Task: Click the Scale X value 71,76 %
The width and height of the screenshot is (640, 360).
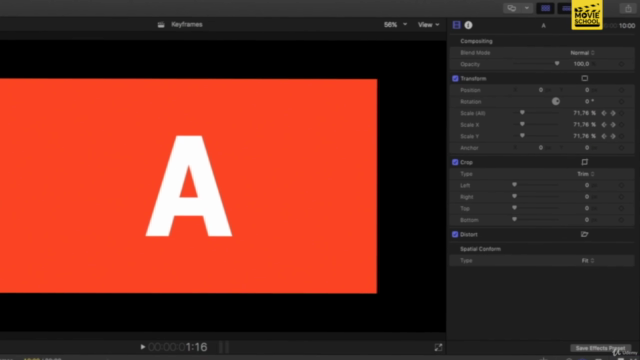Action: click(x=584, y=124)
